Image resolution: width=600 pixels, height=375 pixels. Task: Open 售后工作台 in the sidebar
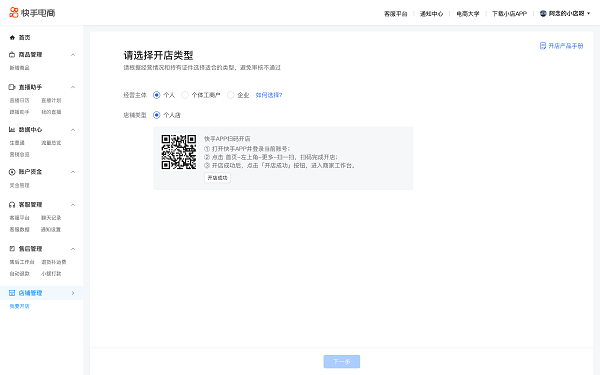[x=22, y=262]
